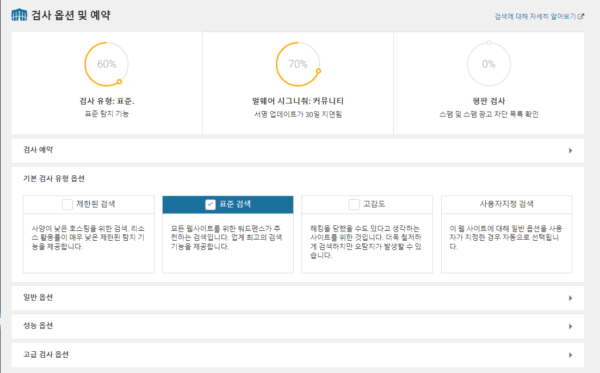The image size is (600, 373).
Task: Click the '고감도' description card body
Action: (x=367, y=243)
